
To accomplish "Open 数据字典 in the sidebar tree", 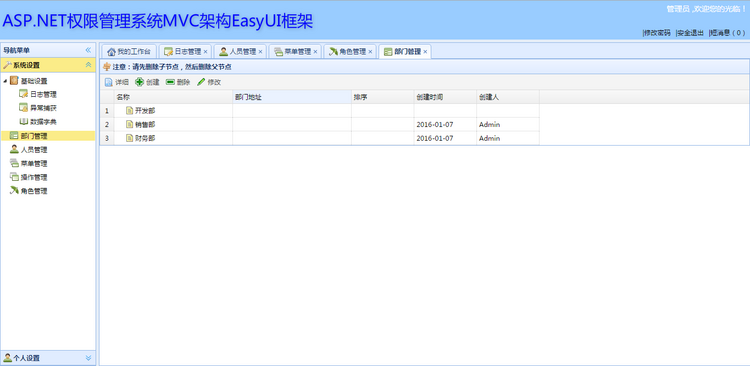I will point(43,122).
